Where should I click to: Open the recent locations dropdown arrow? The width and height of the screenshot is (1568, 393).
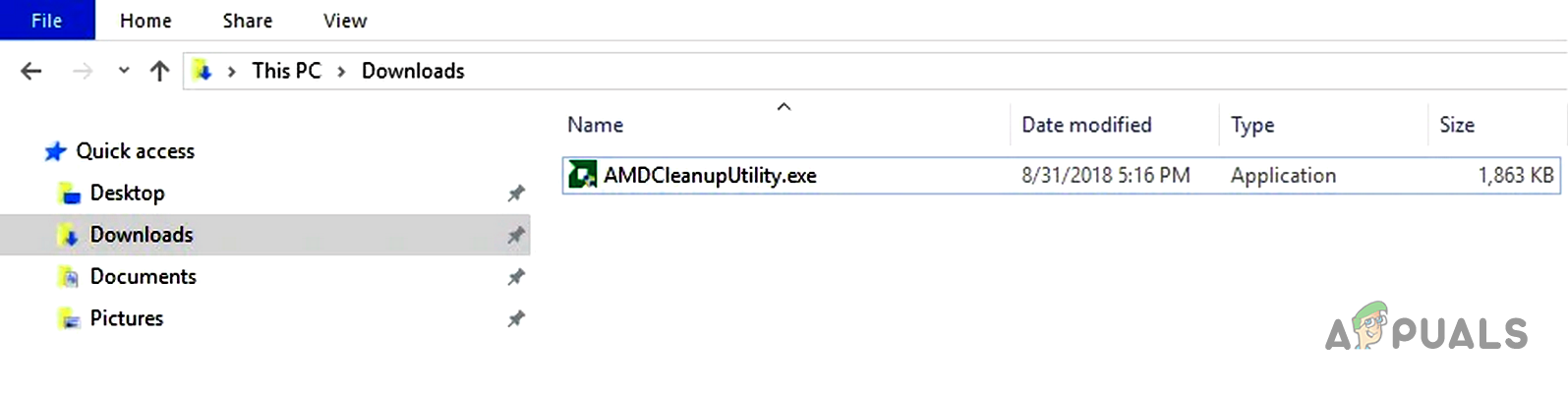click(x=124, y=71)
